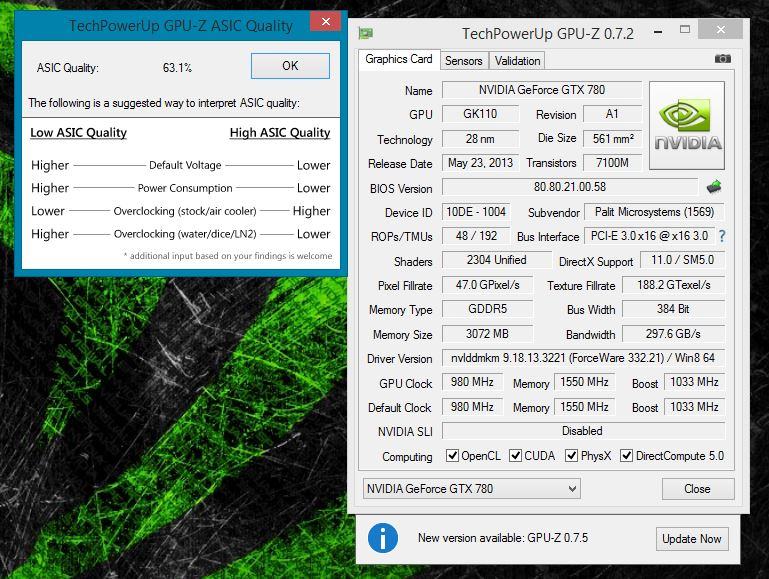Click the Bus Width field 384 Bit
Image resolution: width=769 pixels, height=579 pixels.
[x=673, y=309]
